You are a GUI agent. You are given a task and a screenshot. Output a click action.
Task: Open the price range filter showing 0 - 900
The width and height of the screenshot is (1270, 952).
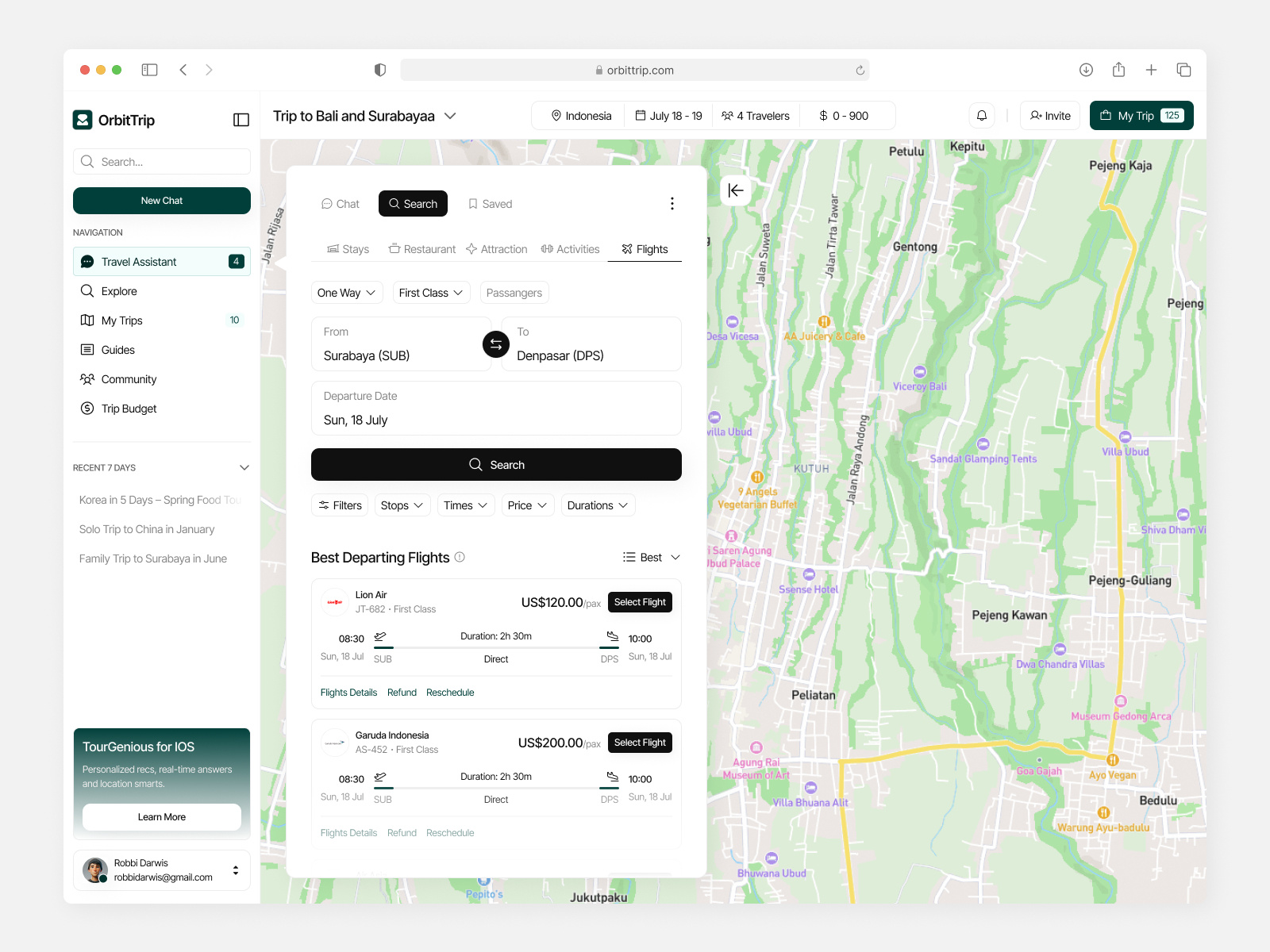pos(846,115)
